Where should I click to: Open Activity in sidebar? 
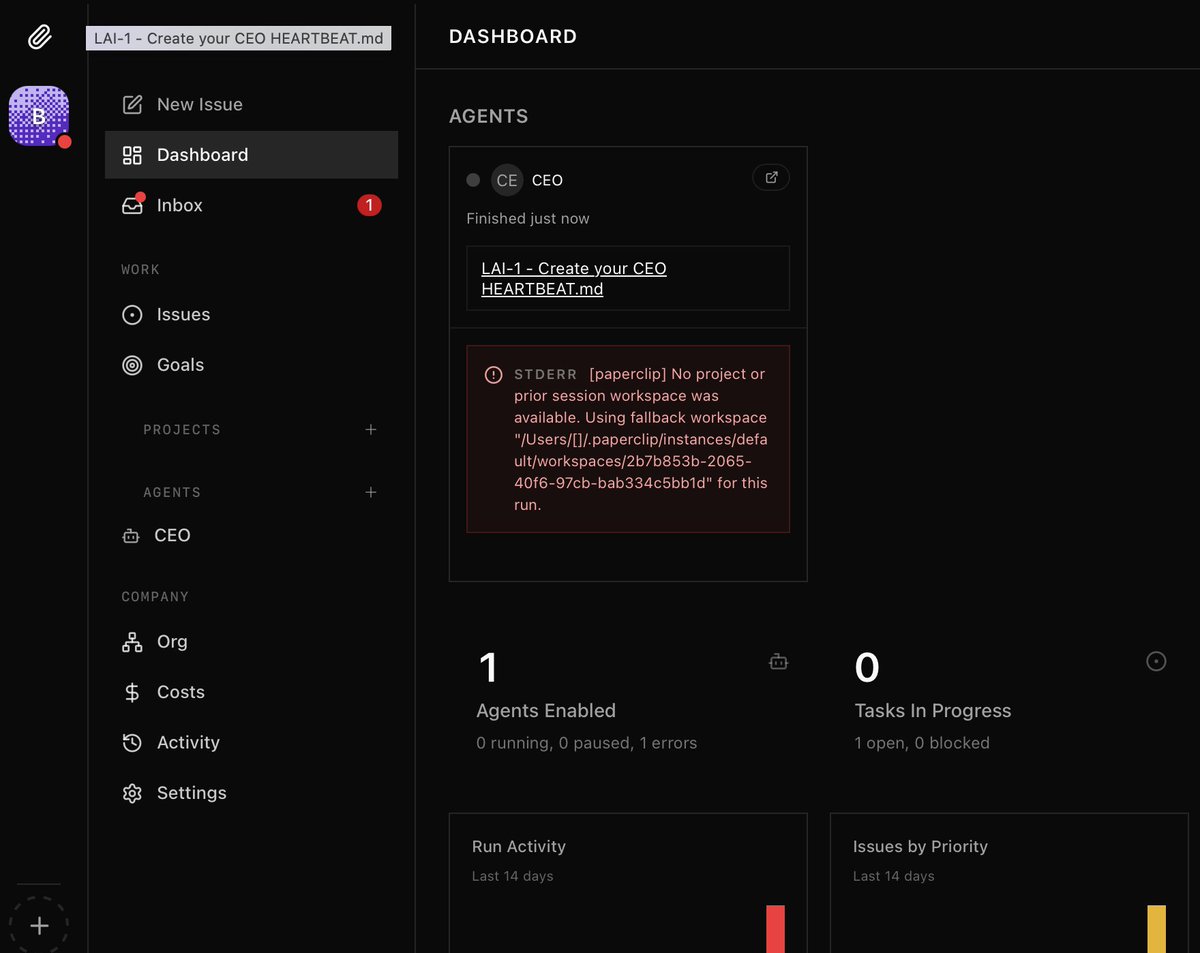[251, 742]
